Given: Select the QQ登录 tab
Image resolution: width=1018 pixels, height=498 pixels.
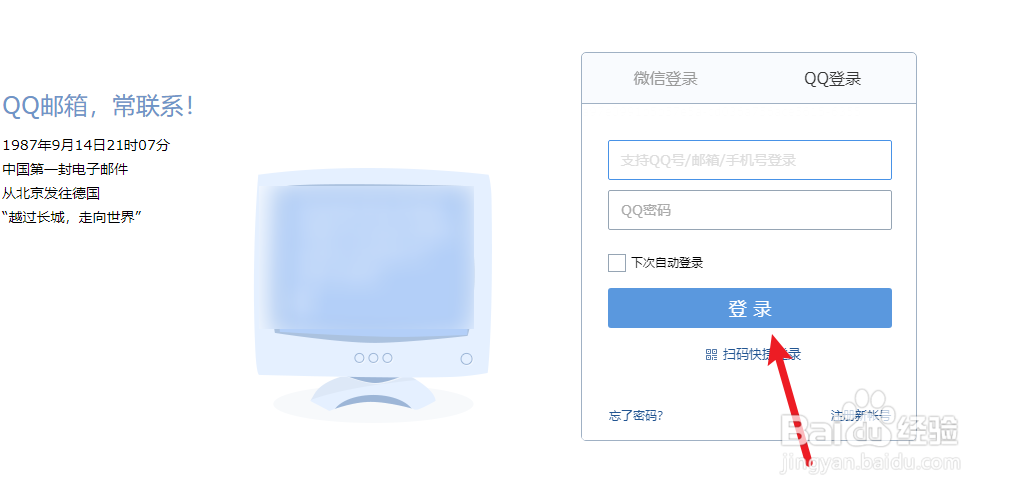Looking at the screenshot, I should [832, 79].
